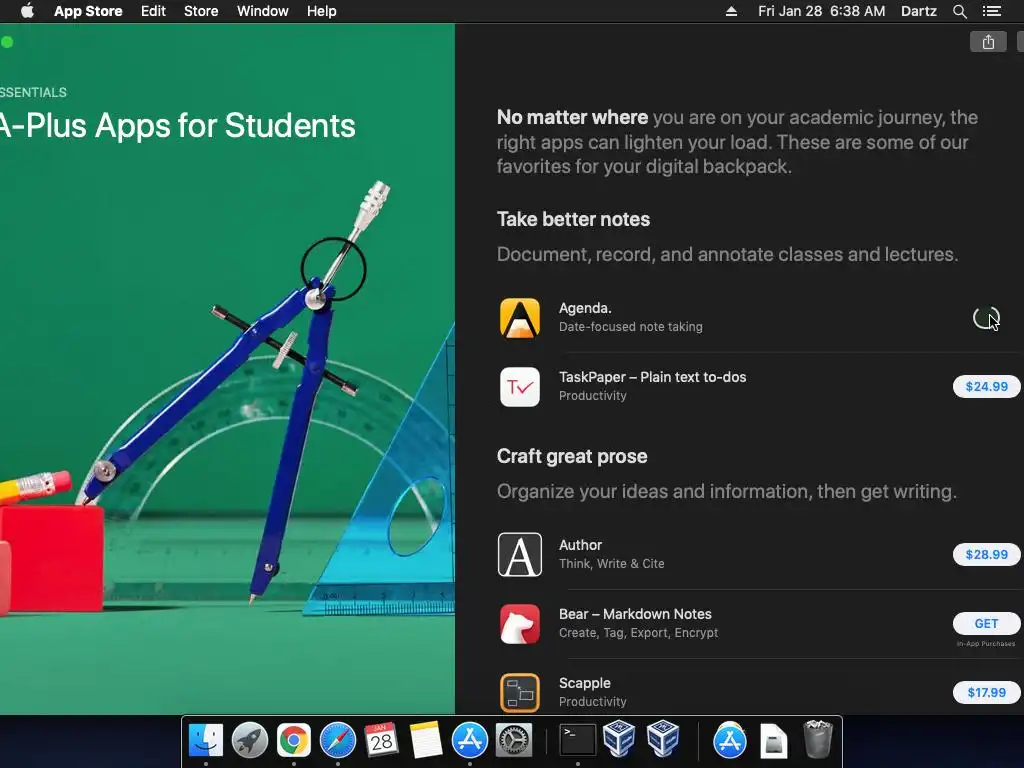Open Terminal from the Dock
The height and width of the screenshot is (768, 1024).
click(x=578, y=740)
